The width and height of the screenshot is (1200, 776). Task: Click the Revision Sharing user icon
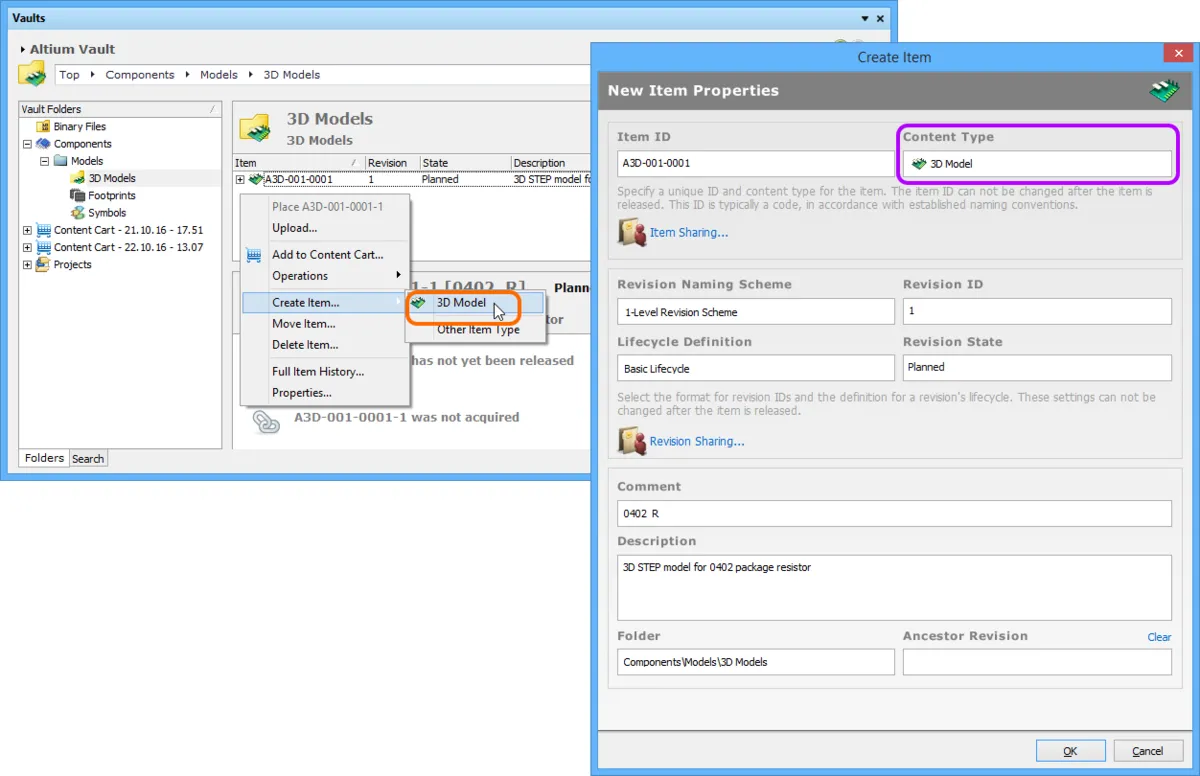[x=632, y=441]
